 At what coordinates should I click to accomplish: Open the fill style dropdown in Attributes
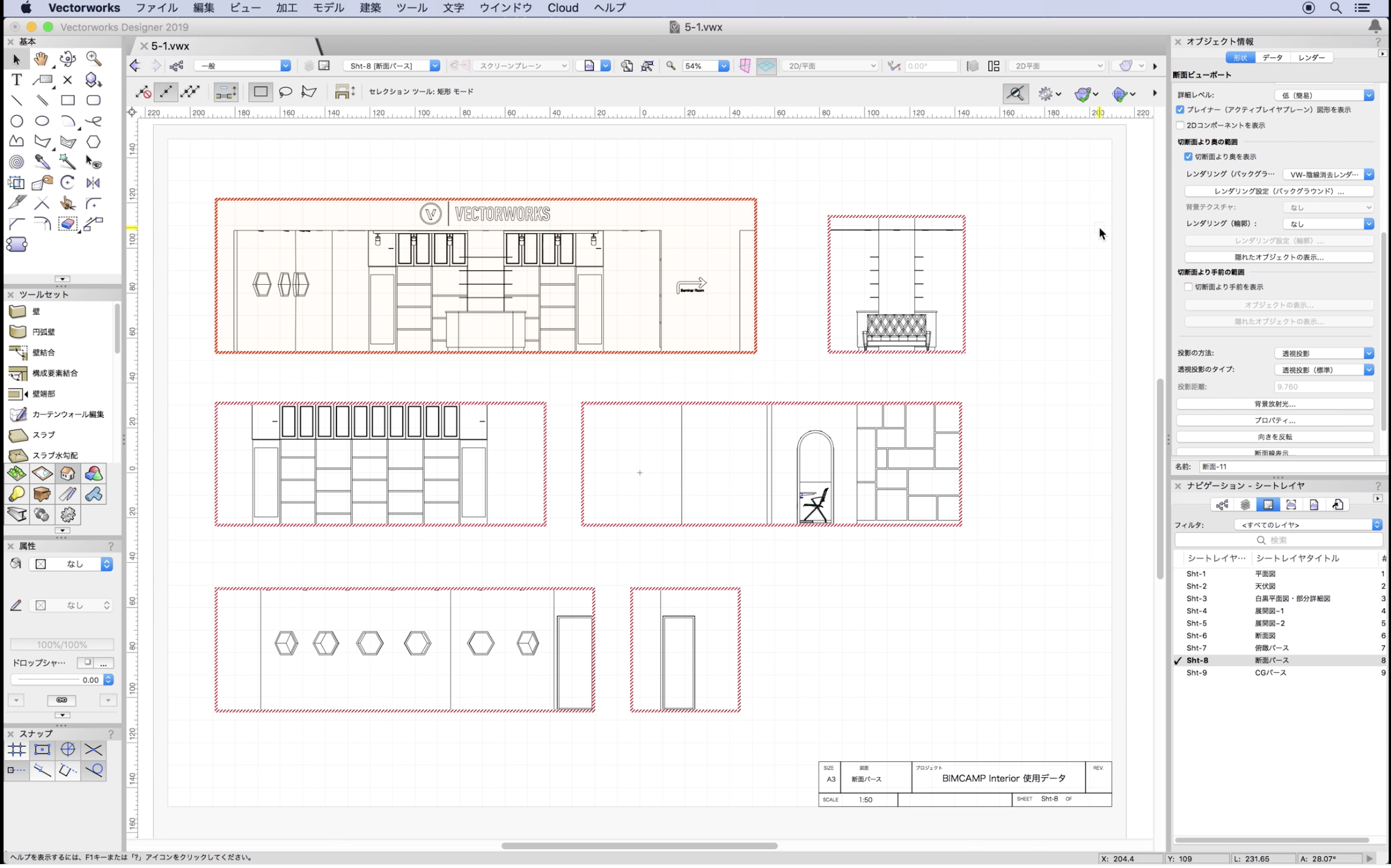click(71, 564)
